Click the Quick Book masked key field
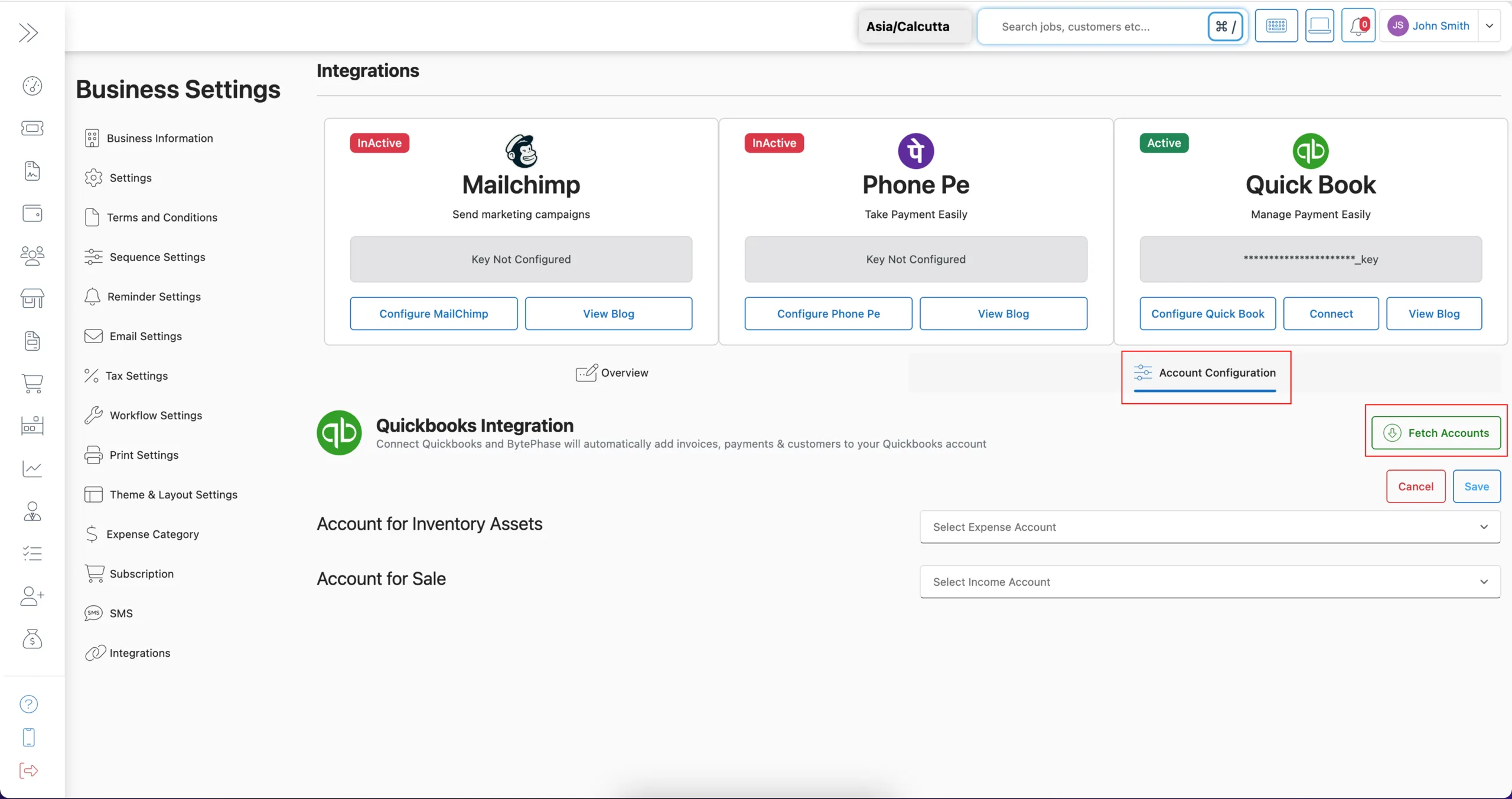The height and width of the screenshot is (799, 1512). [x=1310, y=259]
